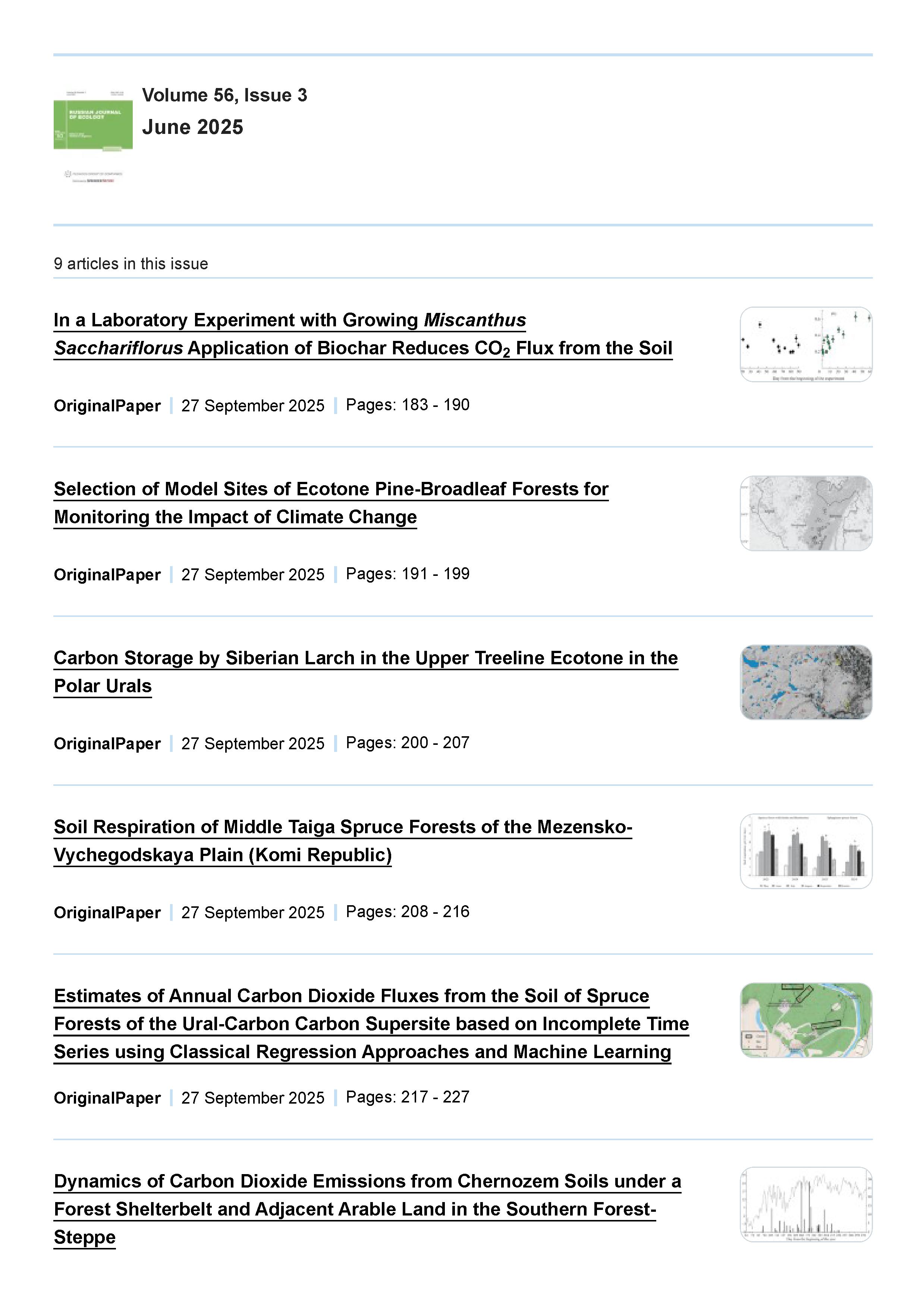924x1308 pixels.
Task: Click the satellite image thumbnail for Siberian Larch
Action: (x=805, y=682)
